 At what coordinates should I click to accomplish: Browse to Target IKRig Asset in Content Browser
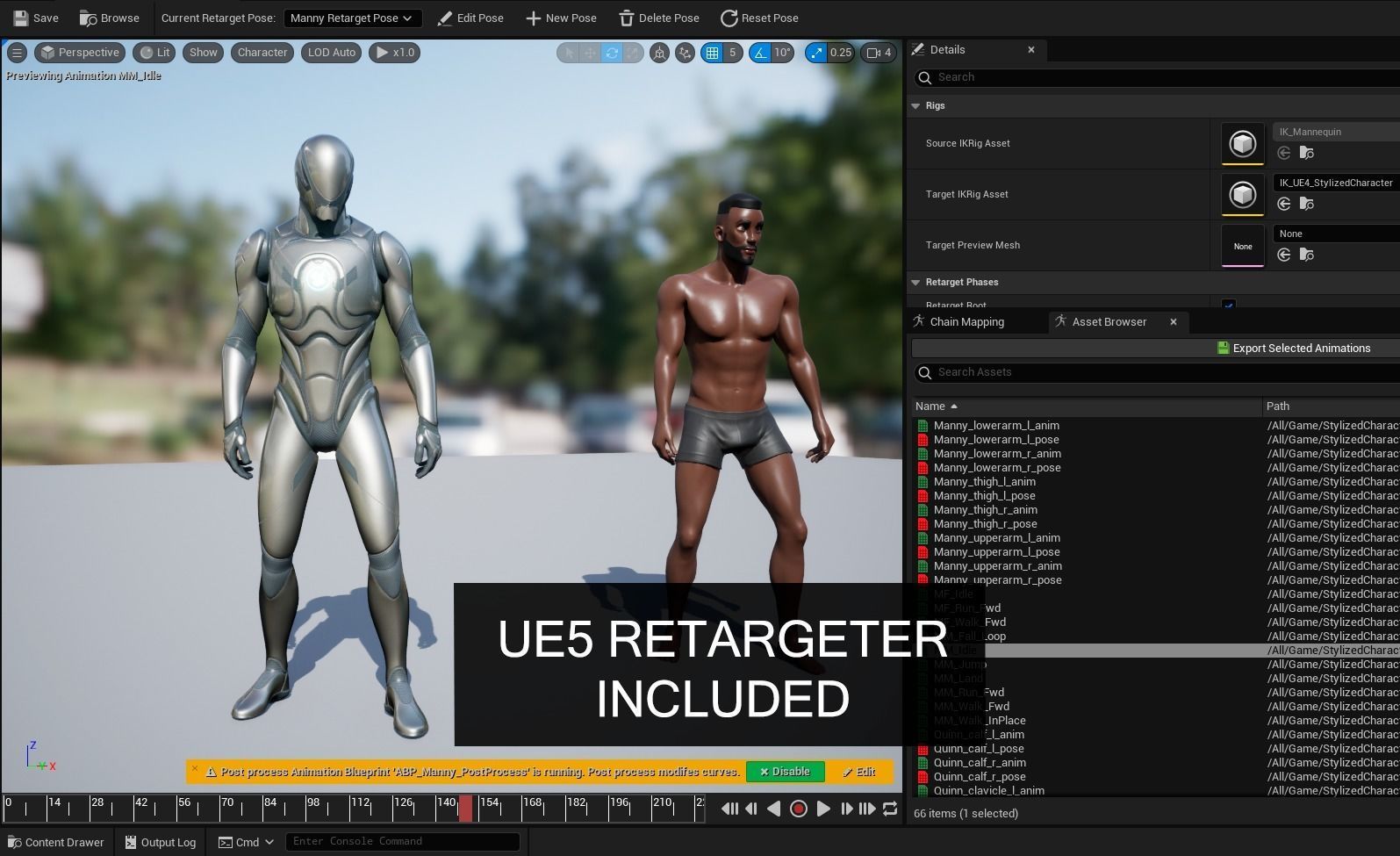[1307, 204]
